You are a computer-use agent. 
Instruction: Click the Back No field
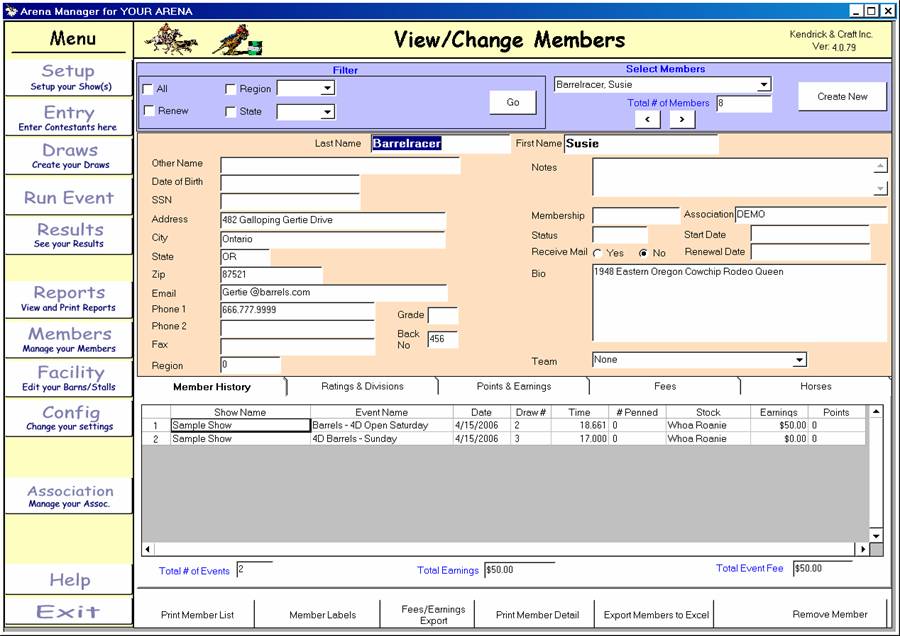(x=443, y=339)
